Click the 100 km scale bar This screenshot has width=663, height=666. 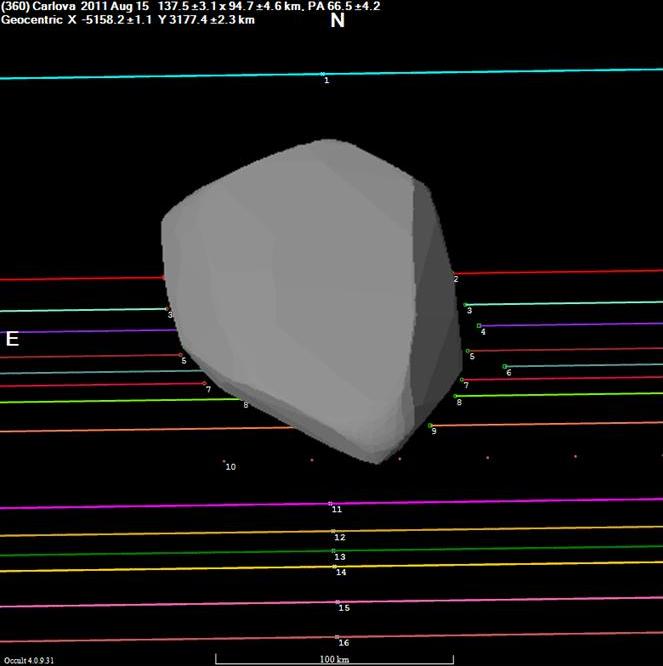334,657
